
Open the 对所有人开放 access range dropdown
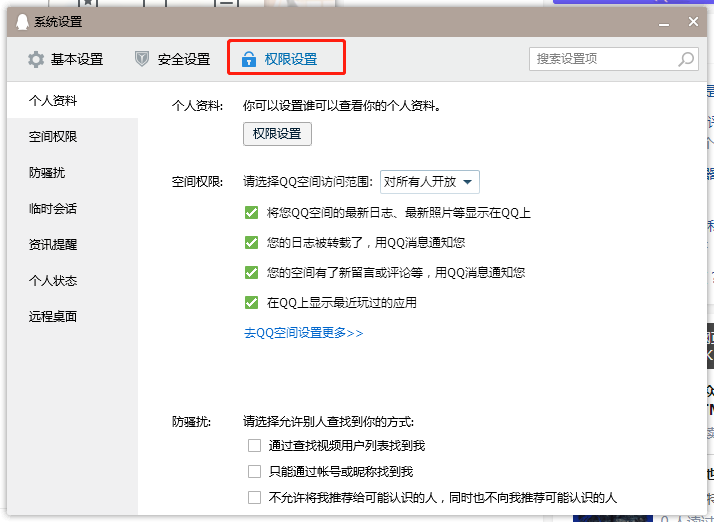(x=430, y=182)
